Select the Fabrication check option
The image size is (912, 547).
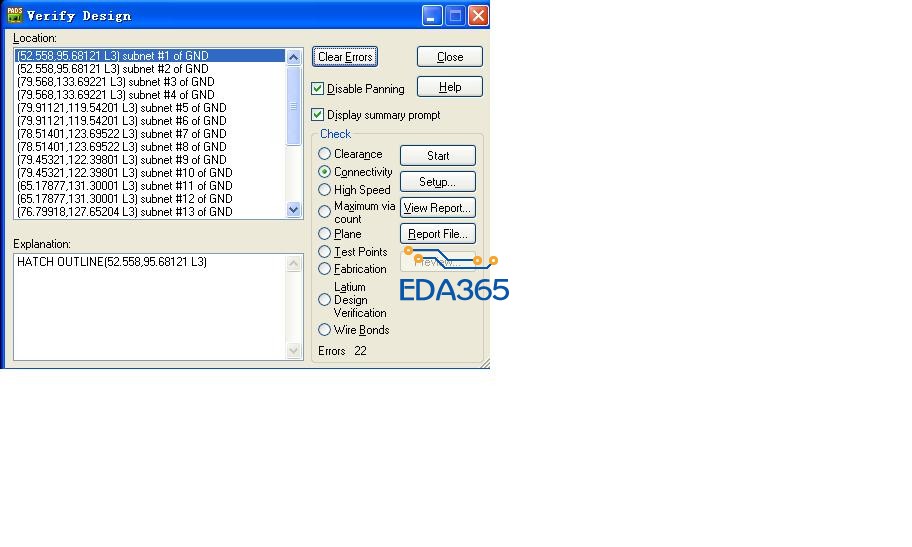click(x=325, y=269)
